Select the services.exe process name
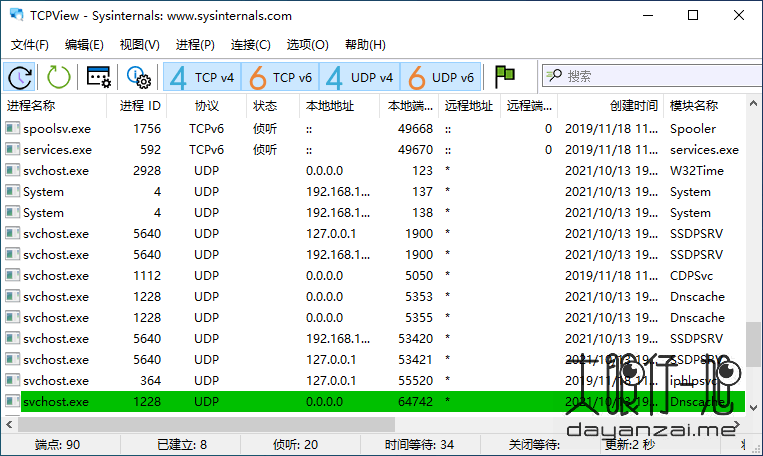Viewport: 763px width, 456px height. tap(57, 150)
